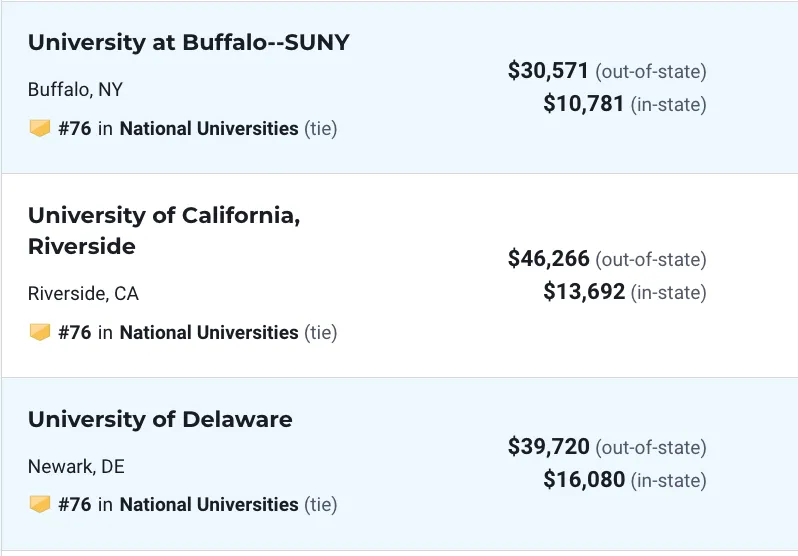
Task: Select the Riverside, CA location text
Action: click(x=83, y=294)
